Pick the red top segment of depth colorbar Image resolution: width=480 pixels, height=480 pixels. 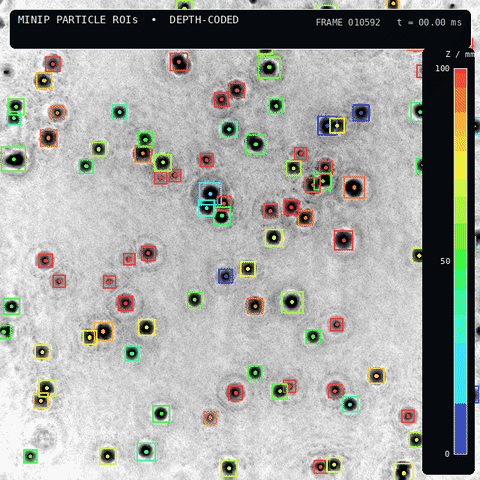(461, 78)
